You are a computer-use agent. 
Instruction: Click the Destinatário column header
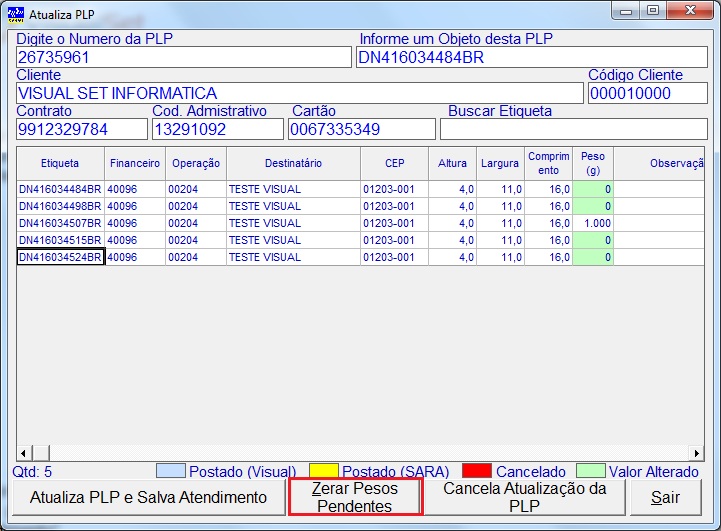(x=293, y=163)
